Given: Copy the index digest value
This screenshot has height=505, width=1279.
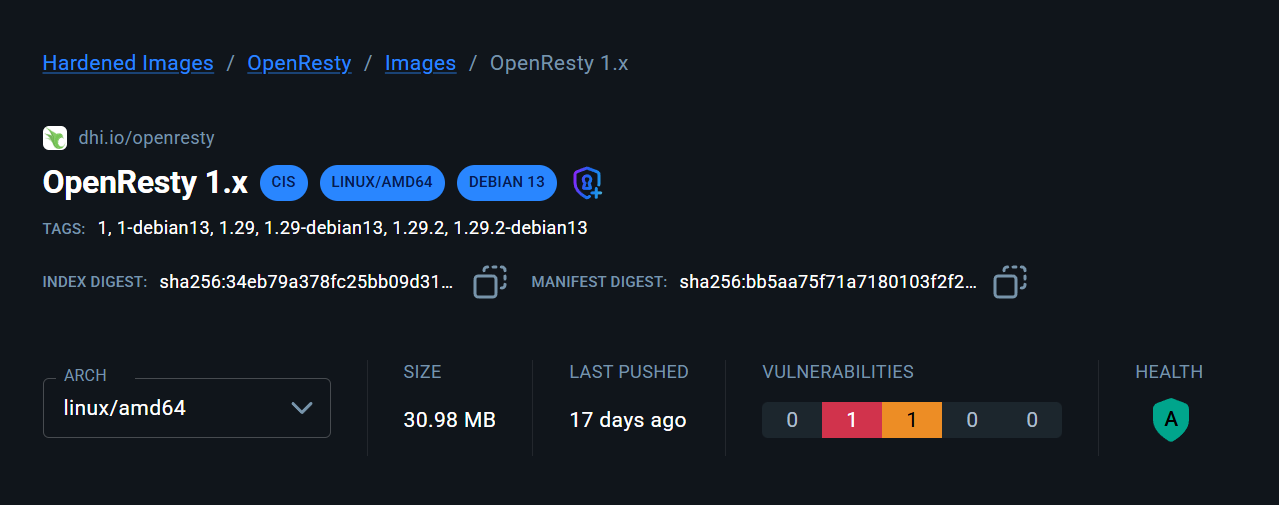Looking at the screenshot, I should [x=490, y=282].
